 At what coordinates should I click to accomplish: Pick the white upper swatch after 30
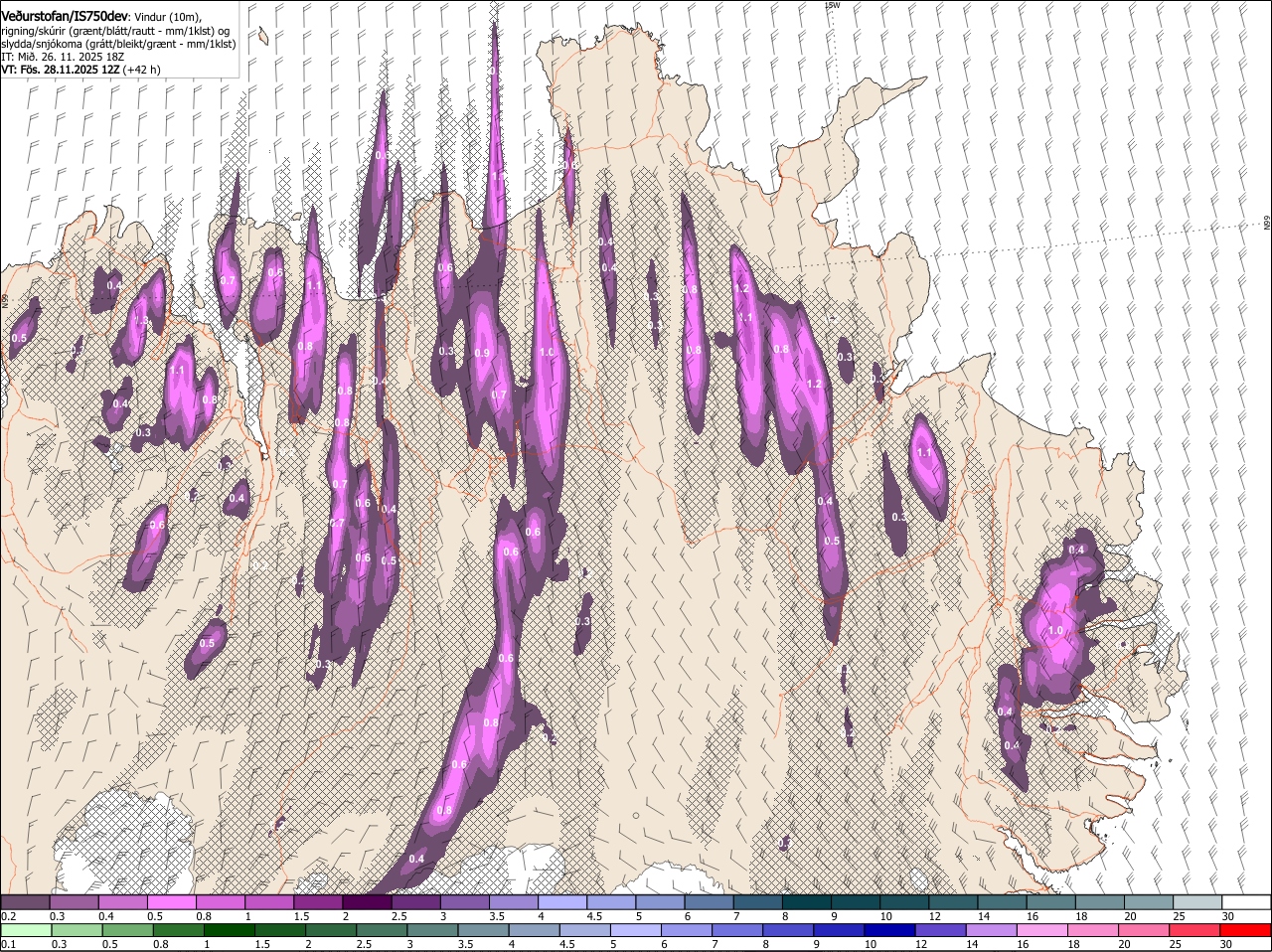[x=1246, y=902]
